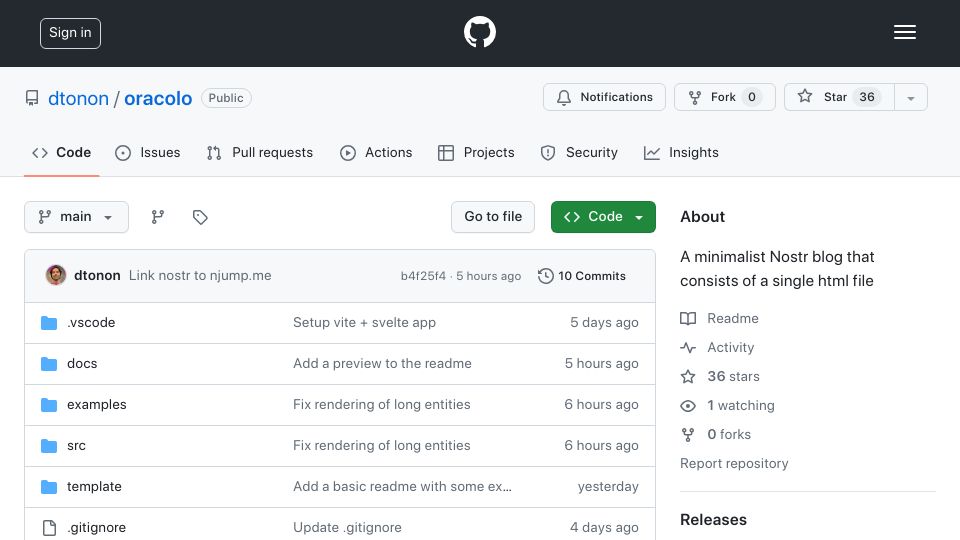960x540 pixels.
Task: Open the template folder
Action: click(x=94, y=487)
